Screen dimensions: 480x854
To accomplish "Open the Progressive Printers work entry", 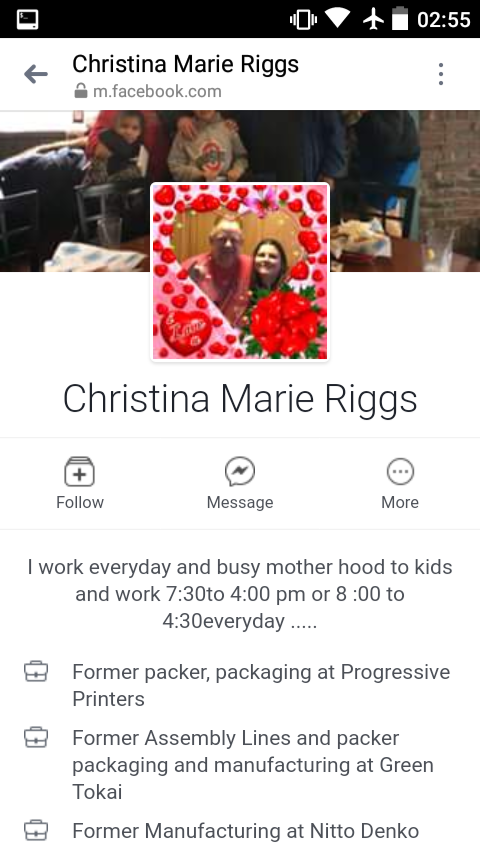I will (262, 685).
